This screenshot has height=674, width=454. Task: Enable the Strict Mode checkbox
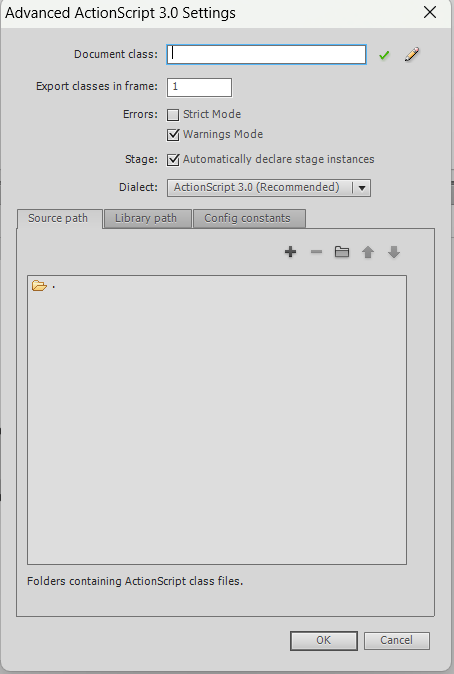pyautogui.click(x=173, y=115)
